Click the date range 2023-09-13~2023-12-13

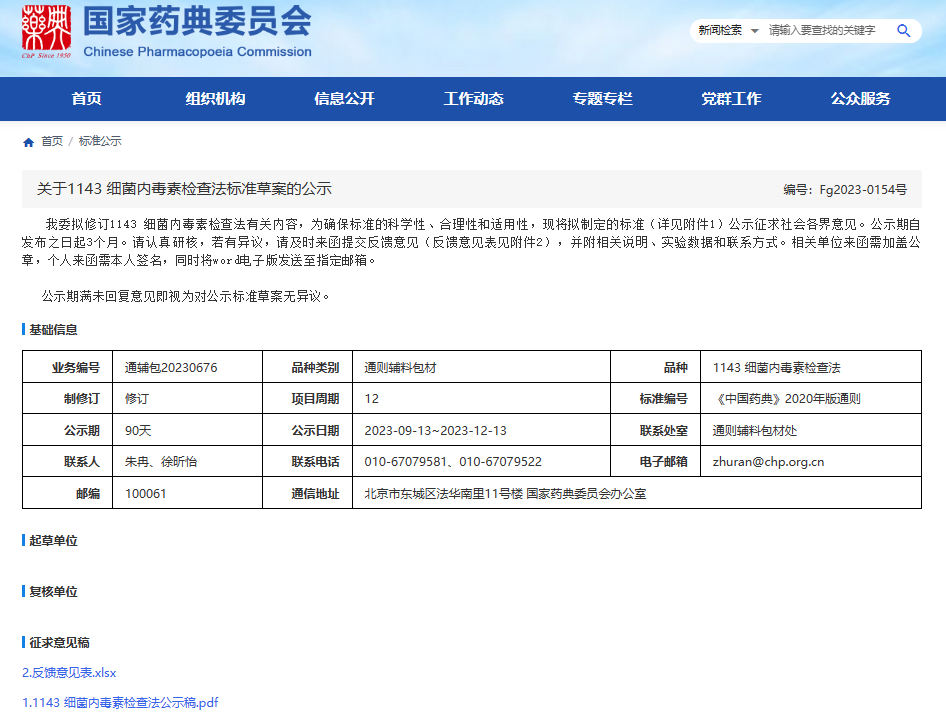tap(436, 430)
